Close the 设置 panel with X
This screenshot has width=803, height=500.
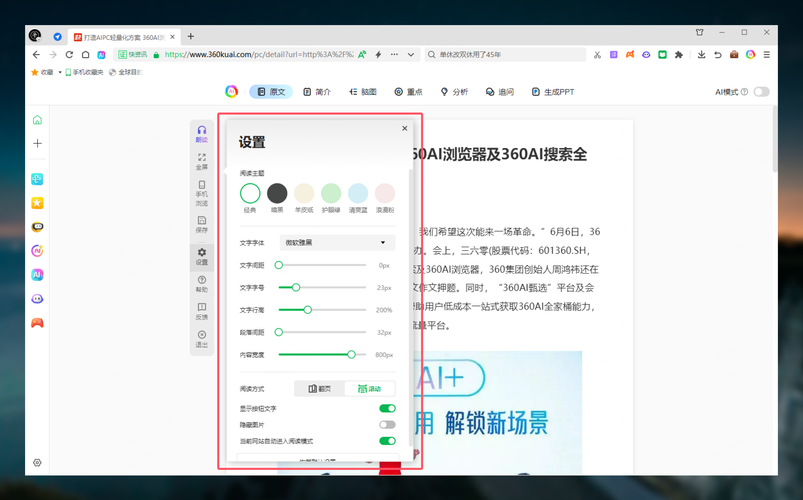click(405, 128)
